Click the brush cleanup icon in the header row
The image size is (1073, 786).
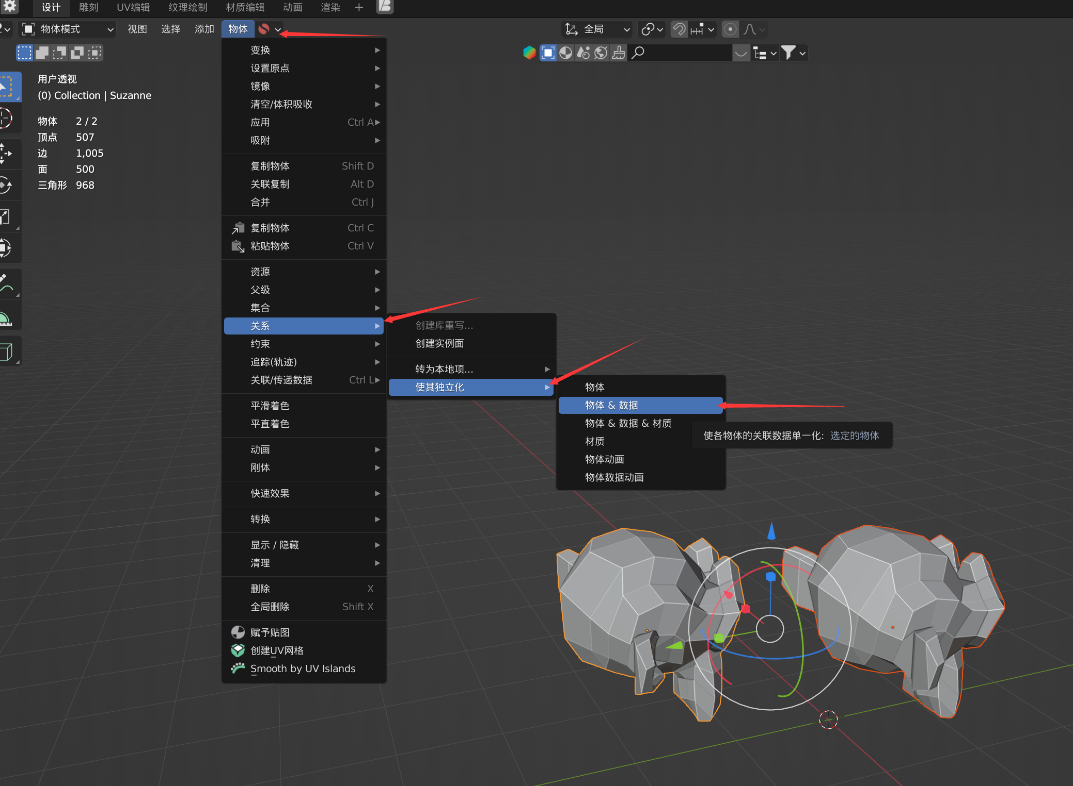[619, 53]
